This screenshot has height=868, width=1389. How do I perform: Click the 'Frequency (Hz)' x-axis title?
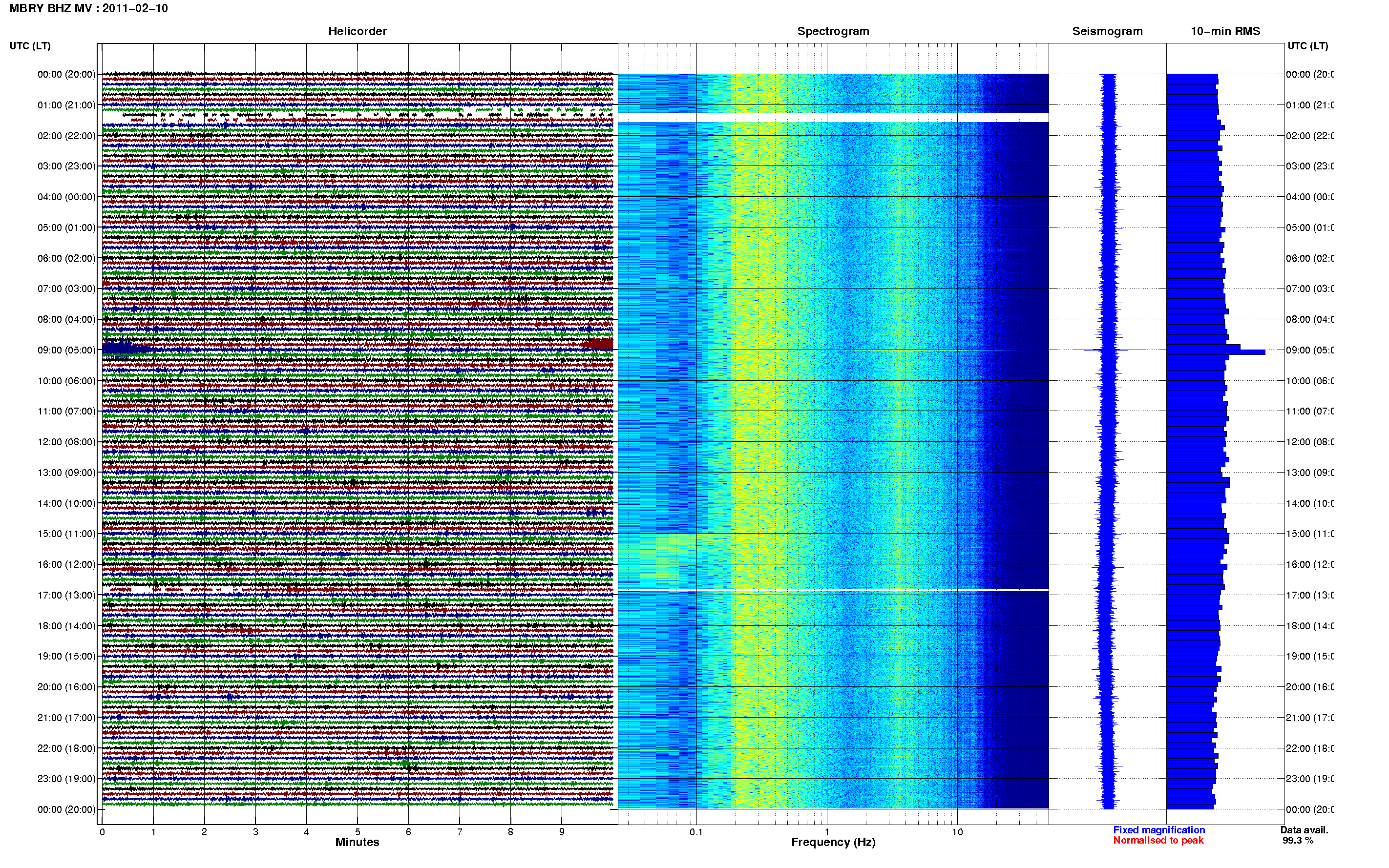833,843
